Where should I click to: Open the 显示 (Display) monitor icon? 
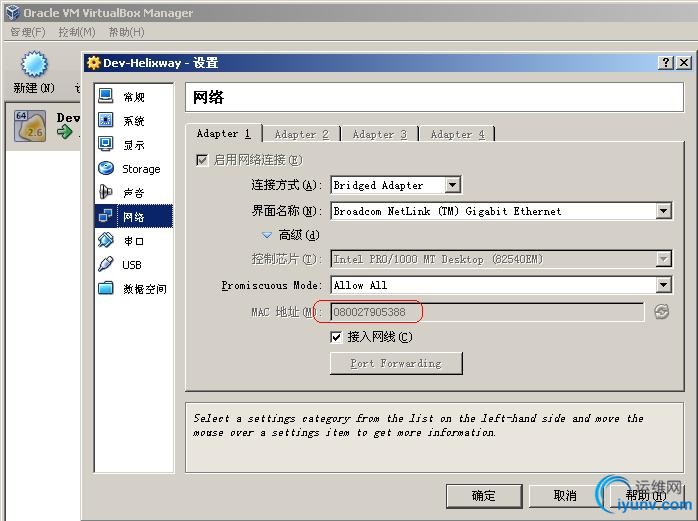coord(106,144)
